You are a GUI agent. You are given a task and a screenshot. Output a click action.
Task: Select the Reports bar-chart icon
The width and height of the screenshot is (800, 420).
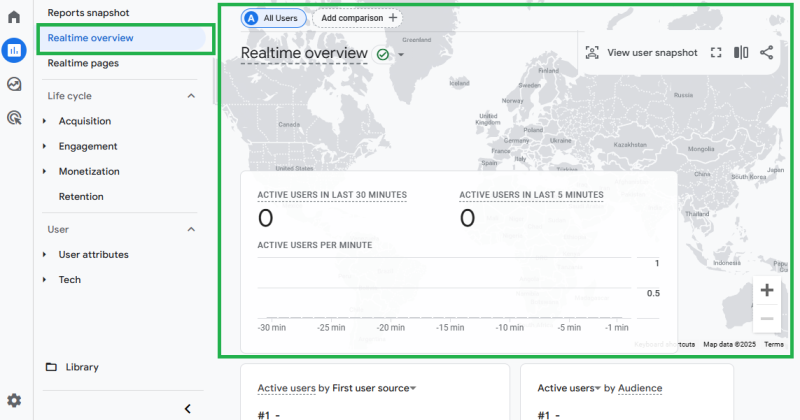(14, 50)
